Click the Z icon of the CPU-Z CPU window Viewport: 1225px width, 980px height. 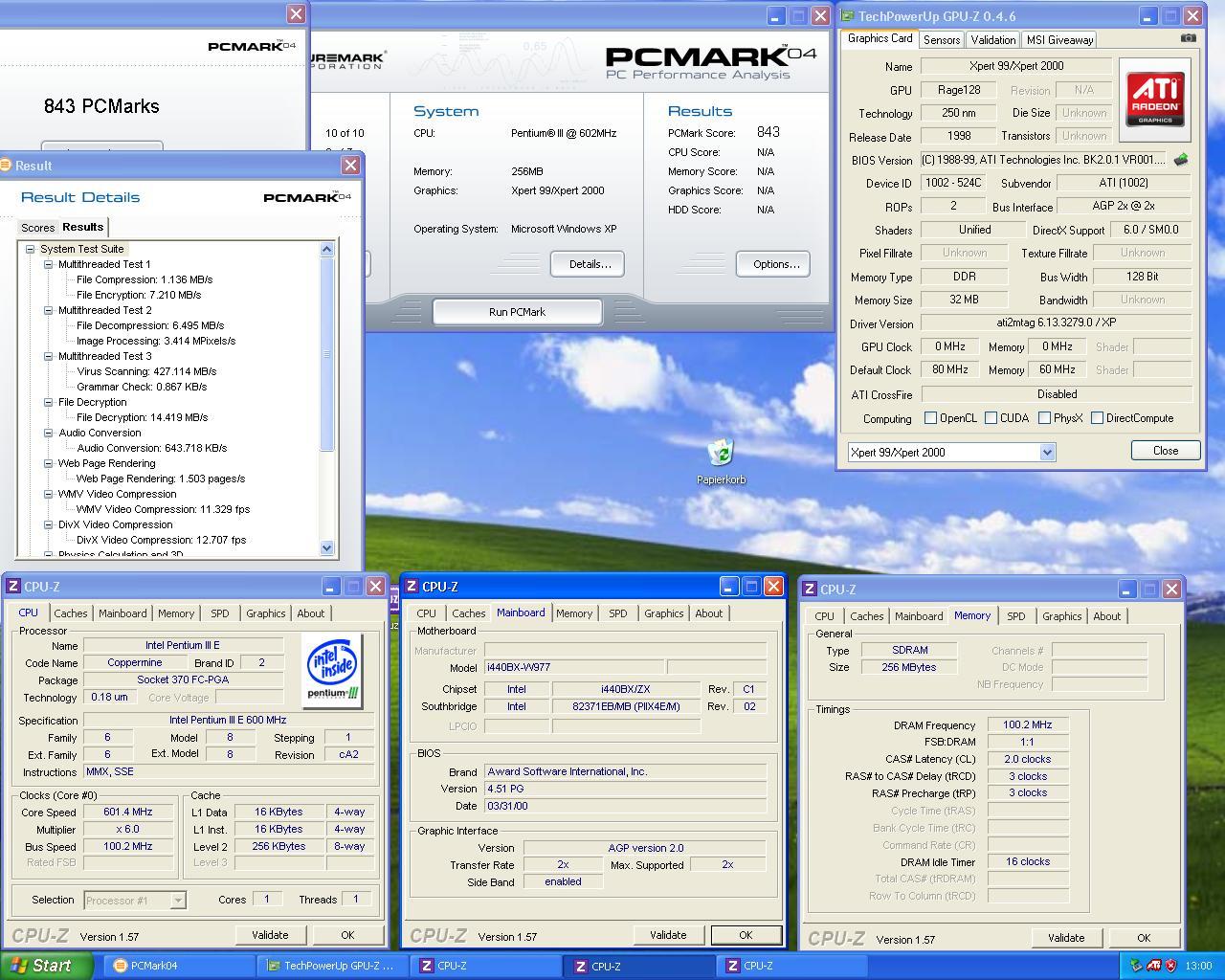coord(13,587)
